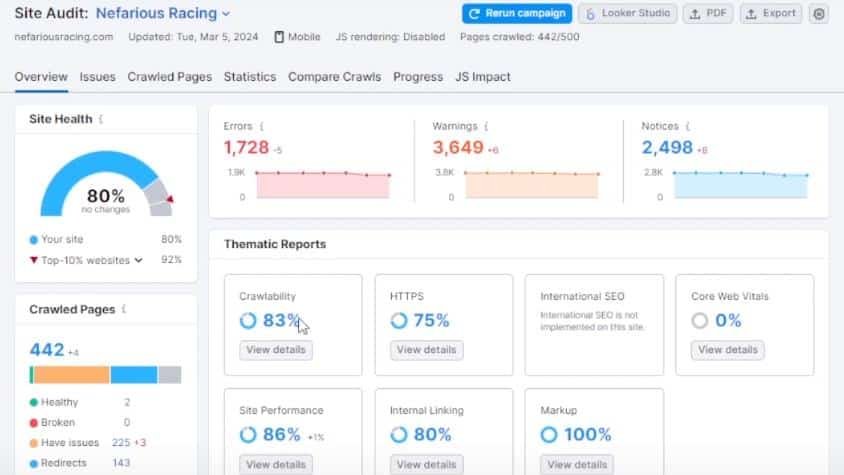Click the Notices info icon
Viewport: 844px width, 475px height.
coord(687,126)
